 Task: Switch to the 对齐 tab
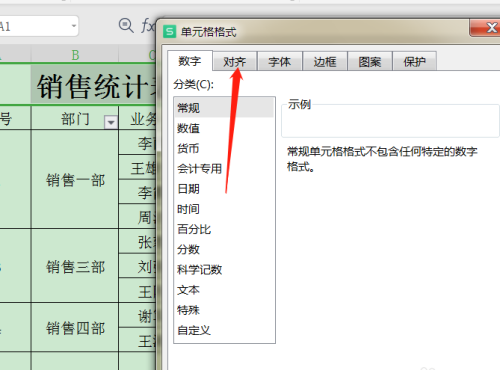235,61
